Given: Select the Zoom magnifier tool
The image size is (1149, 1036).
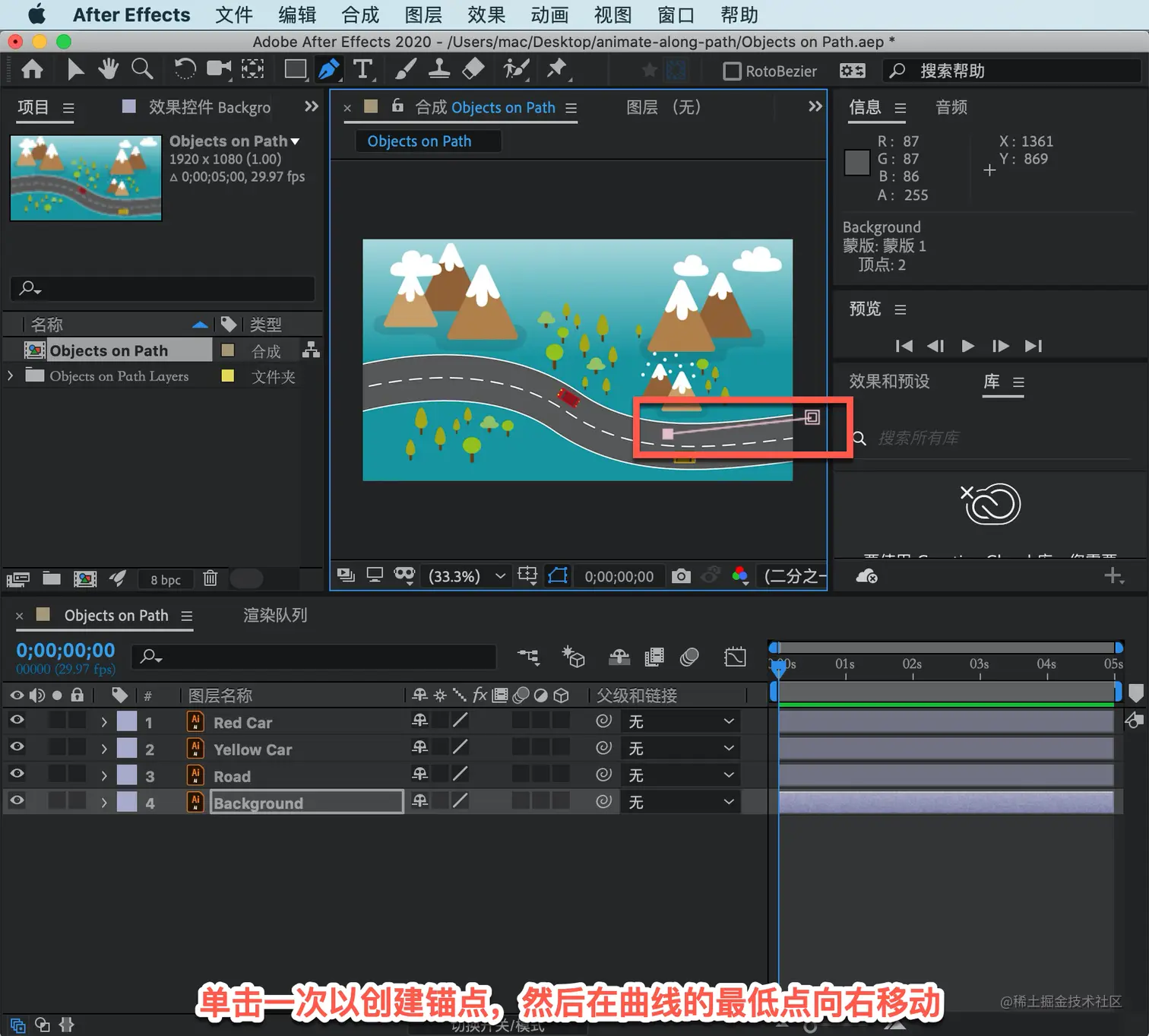Looking at the screenshot, I should (142, 70).
